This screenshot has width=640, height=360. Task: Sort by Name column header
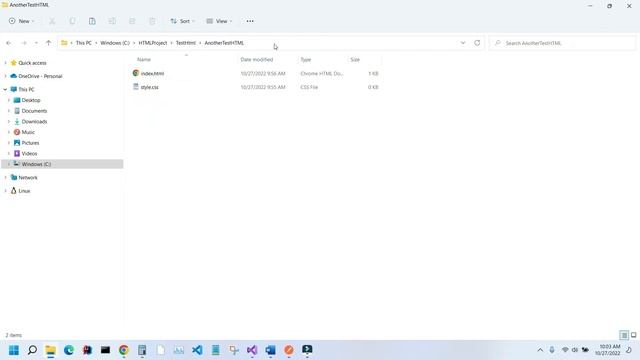(144, 60)
